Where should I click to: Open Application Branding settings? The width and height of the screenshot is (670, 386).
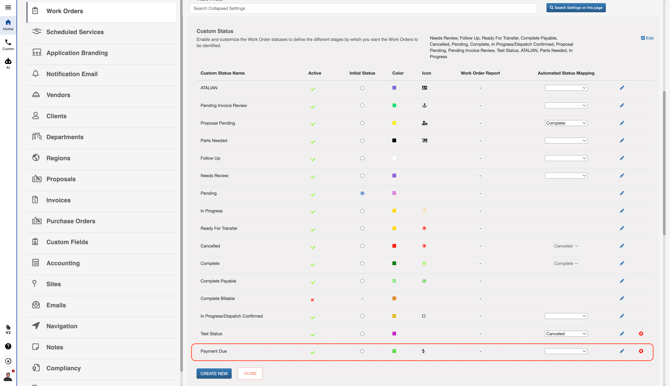101,53
